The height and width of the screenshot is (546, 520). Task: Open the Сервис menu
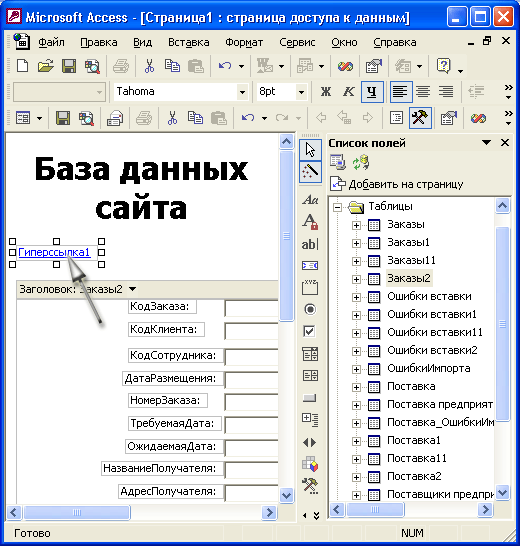pos(297,42)
